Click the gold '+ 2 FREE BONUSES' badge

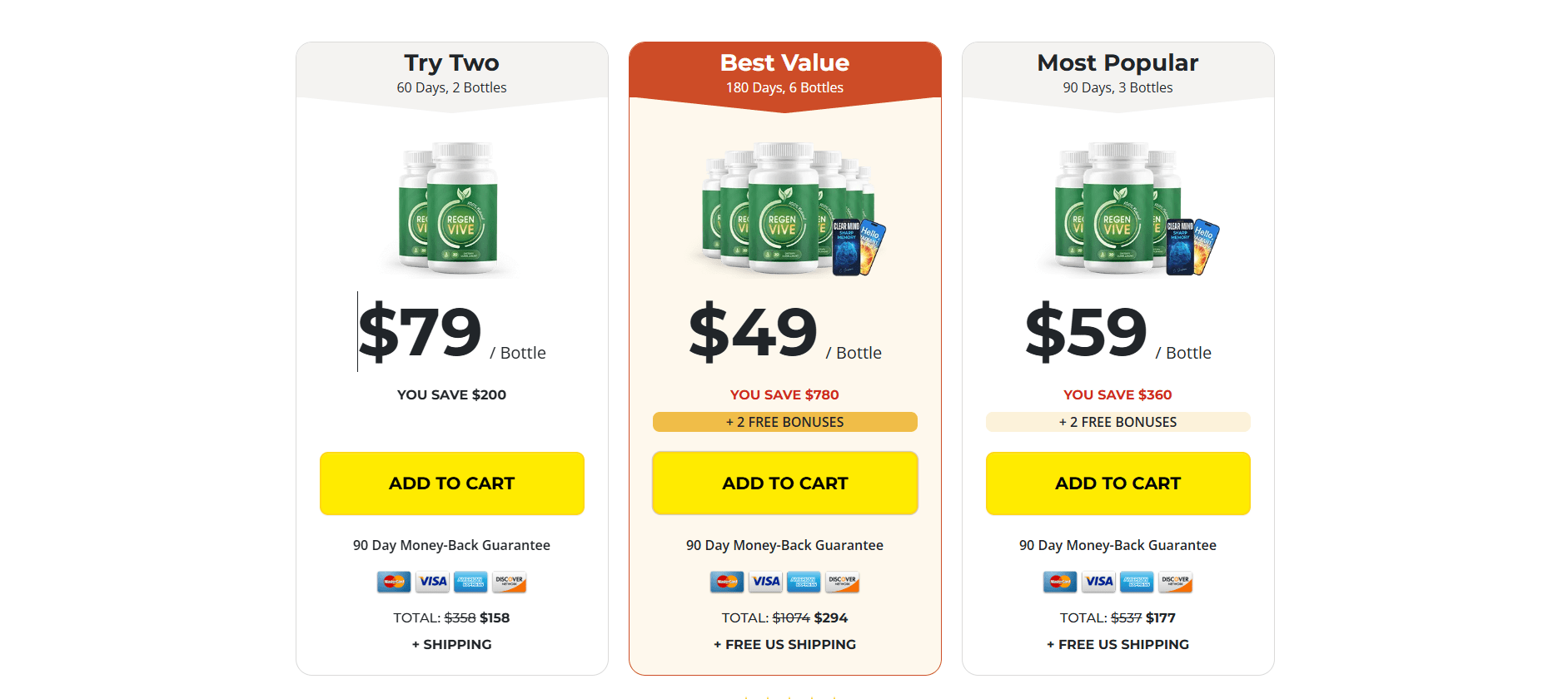point(784,422)
